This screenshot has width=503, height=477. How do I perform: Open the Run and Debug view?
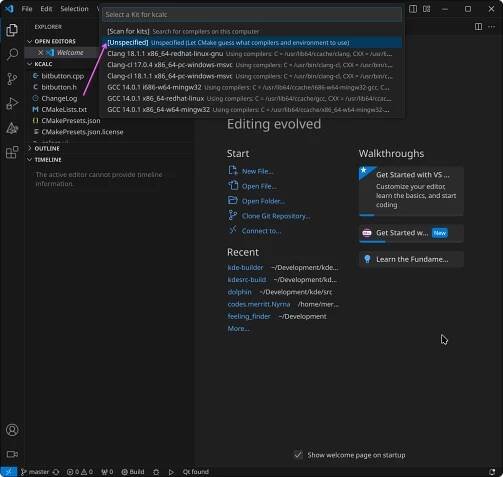coord(12,104)
